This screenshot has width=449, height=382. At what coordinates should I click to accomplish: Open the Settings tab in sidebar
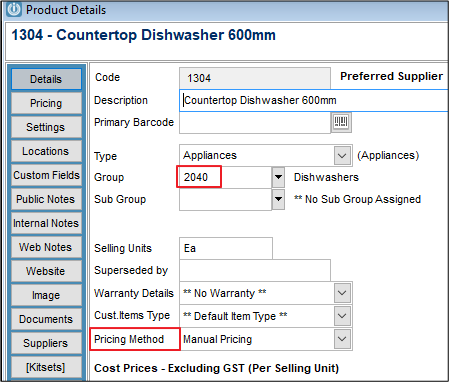click(46, 127)
